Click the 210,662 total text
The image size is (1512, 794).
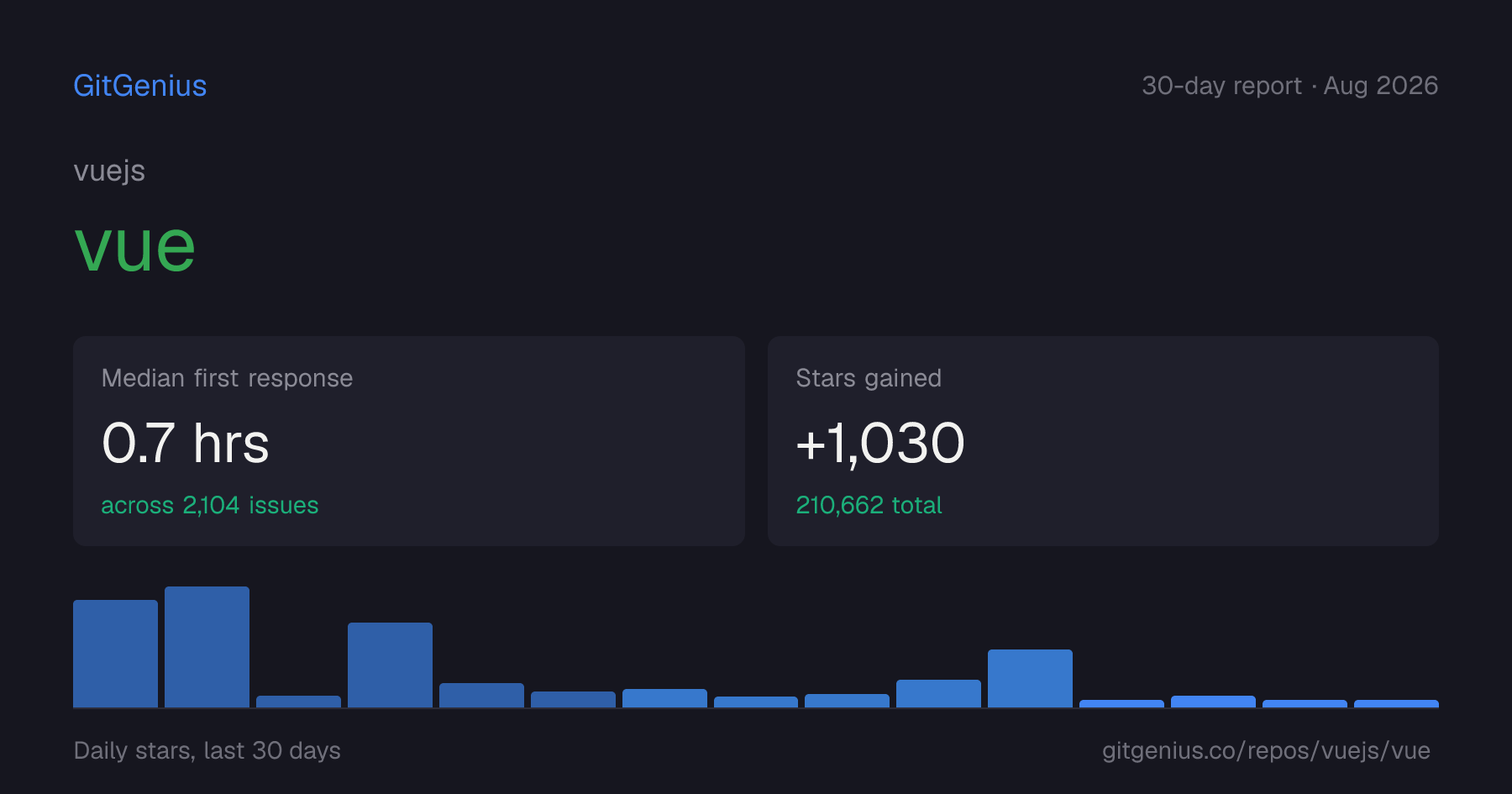coord(869,505)
